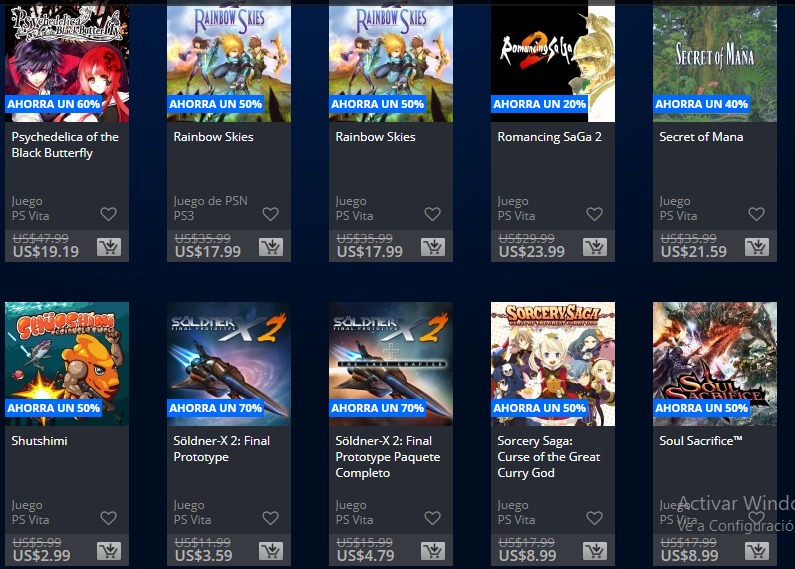Open PS Vita Rainbow Skies cover thumbnail
The image size is (795, 569).
[x=391, y=62]
